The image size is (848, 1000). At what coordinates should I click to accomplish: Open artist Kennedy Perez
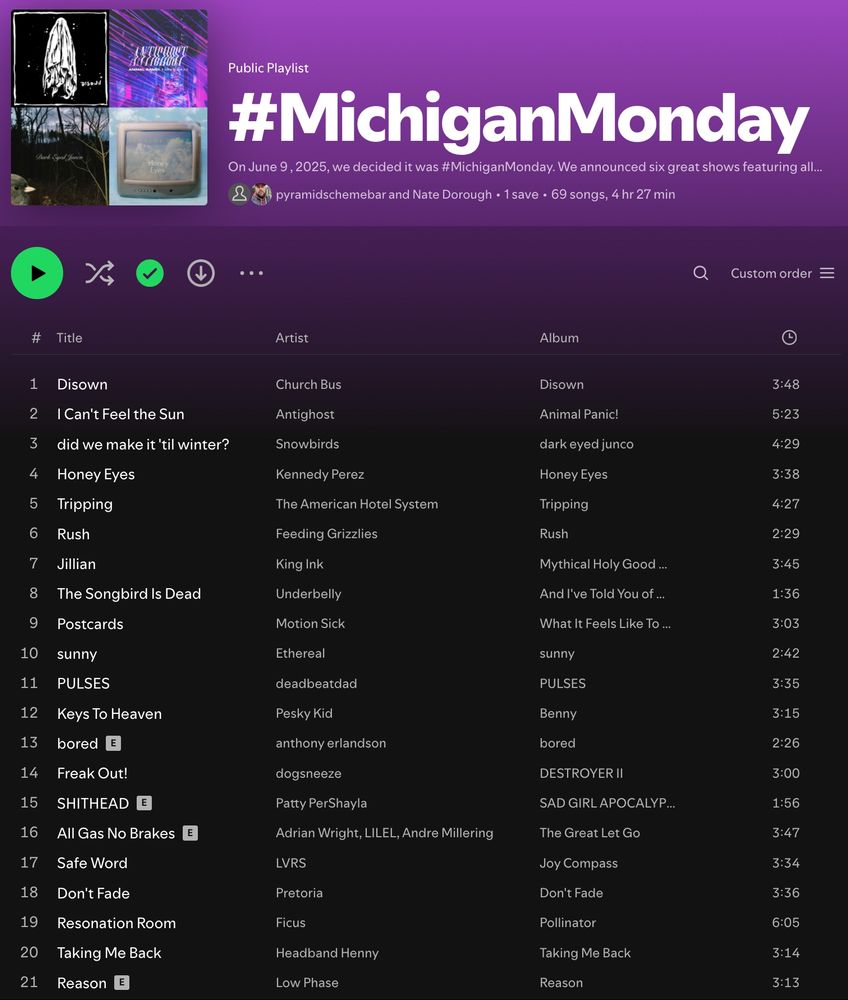[x=320, y=474]
